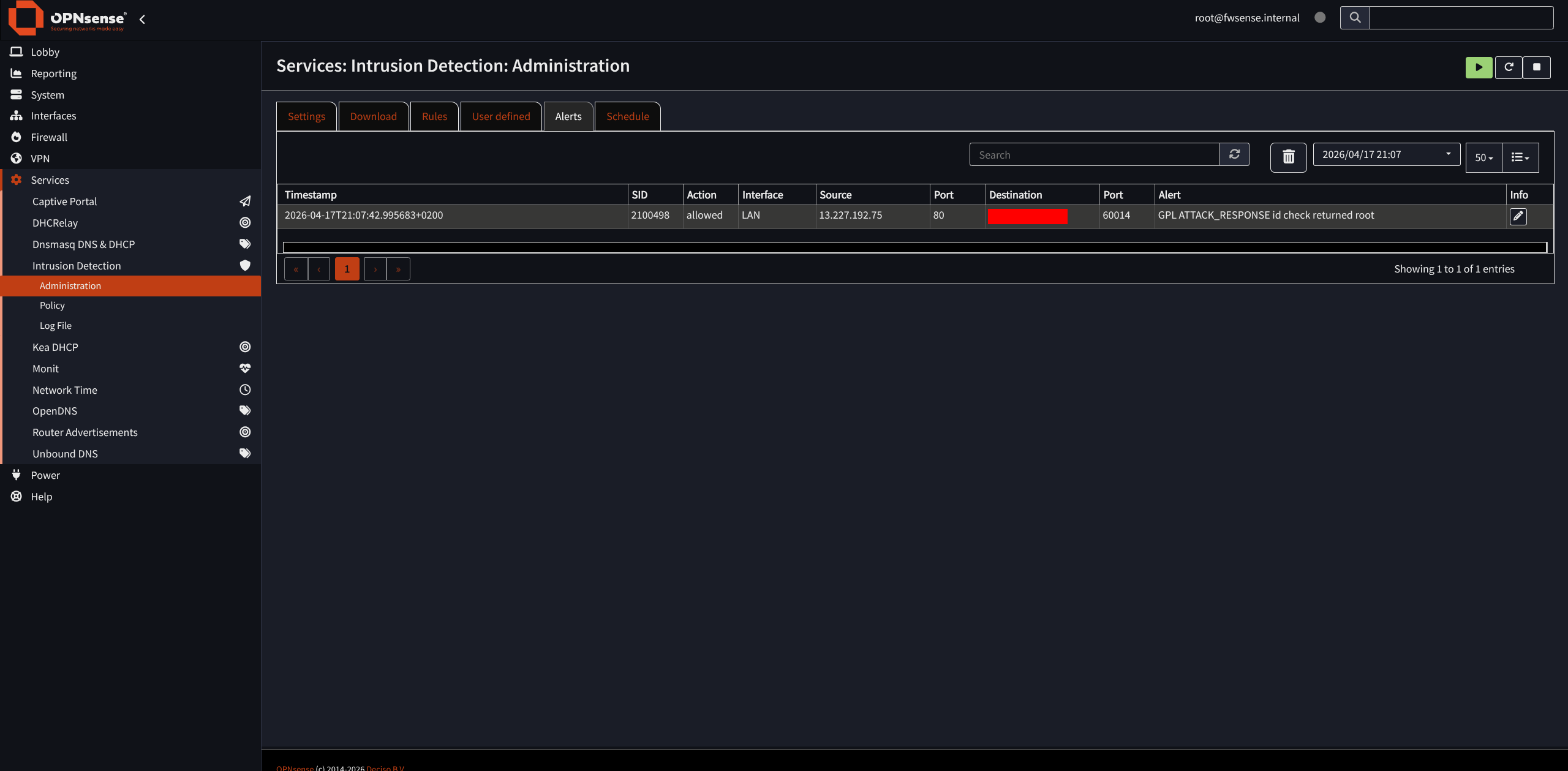Switch to the Schedule tab
This screenshot has height=771, width=1568.
point(628,116)
